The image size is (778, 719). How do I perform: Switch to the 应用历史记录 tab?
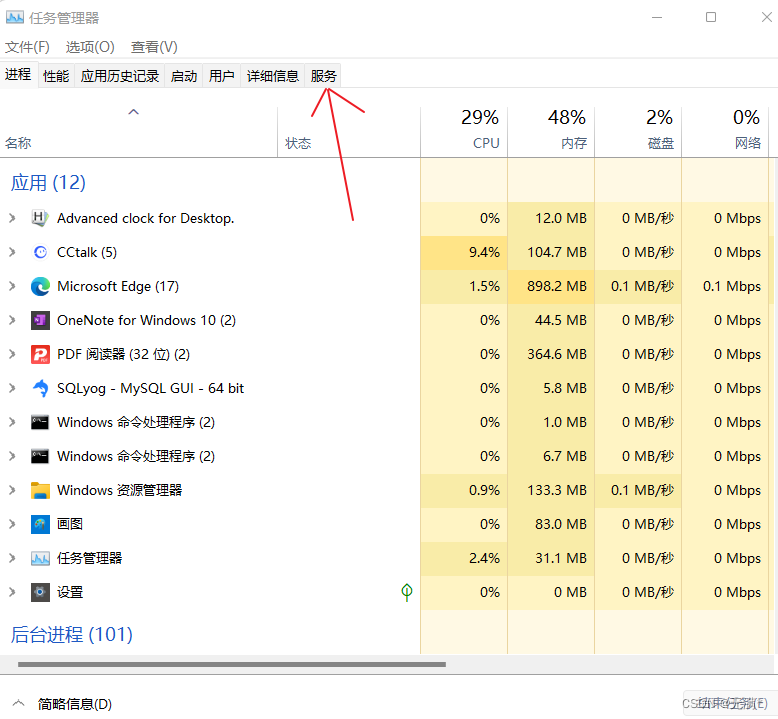pyautogui.click(x=120, y=76)
